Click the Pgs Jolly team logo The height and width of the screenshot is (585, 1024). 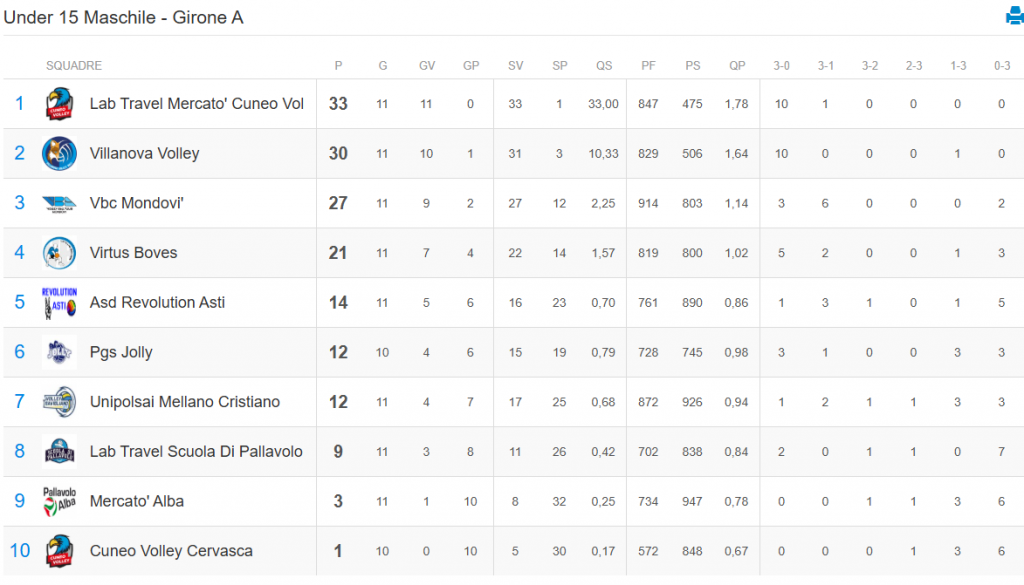coord(59,352)
